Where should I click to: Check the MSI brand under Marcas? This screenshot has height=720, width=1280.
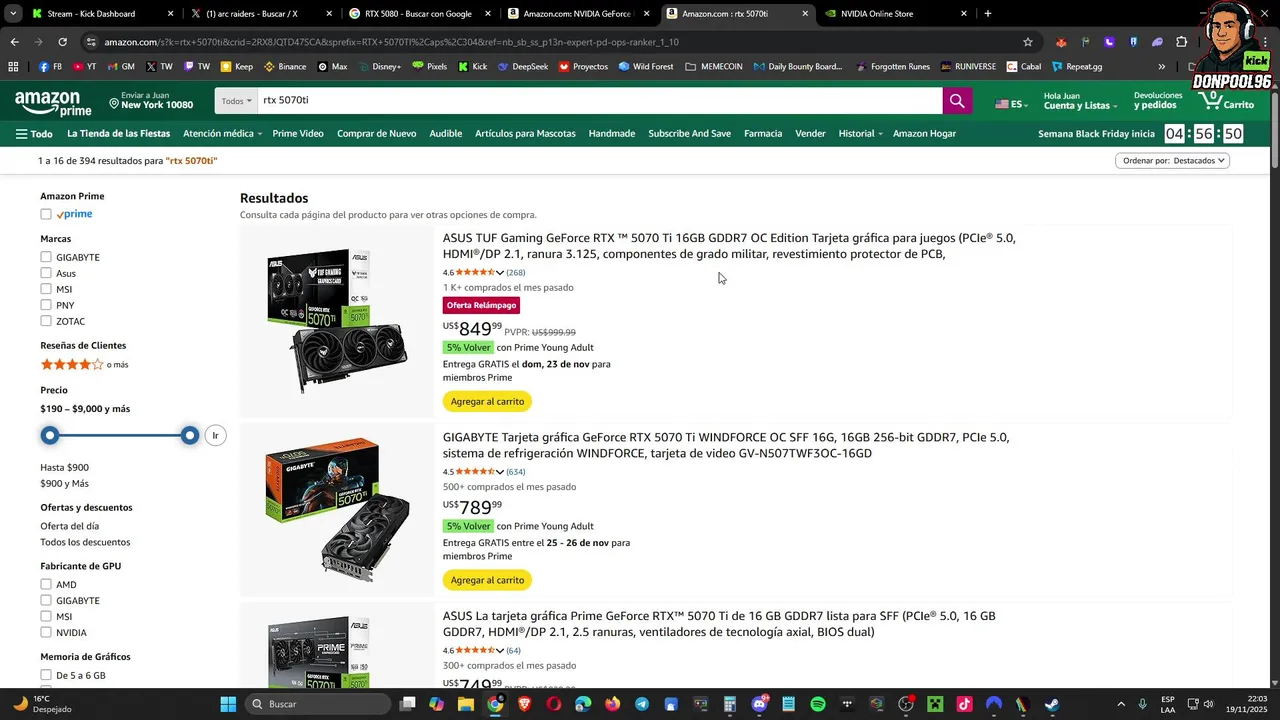click(46, 289)
